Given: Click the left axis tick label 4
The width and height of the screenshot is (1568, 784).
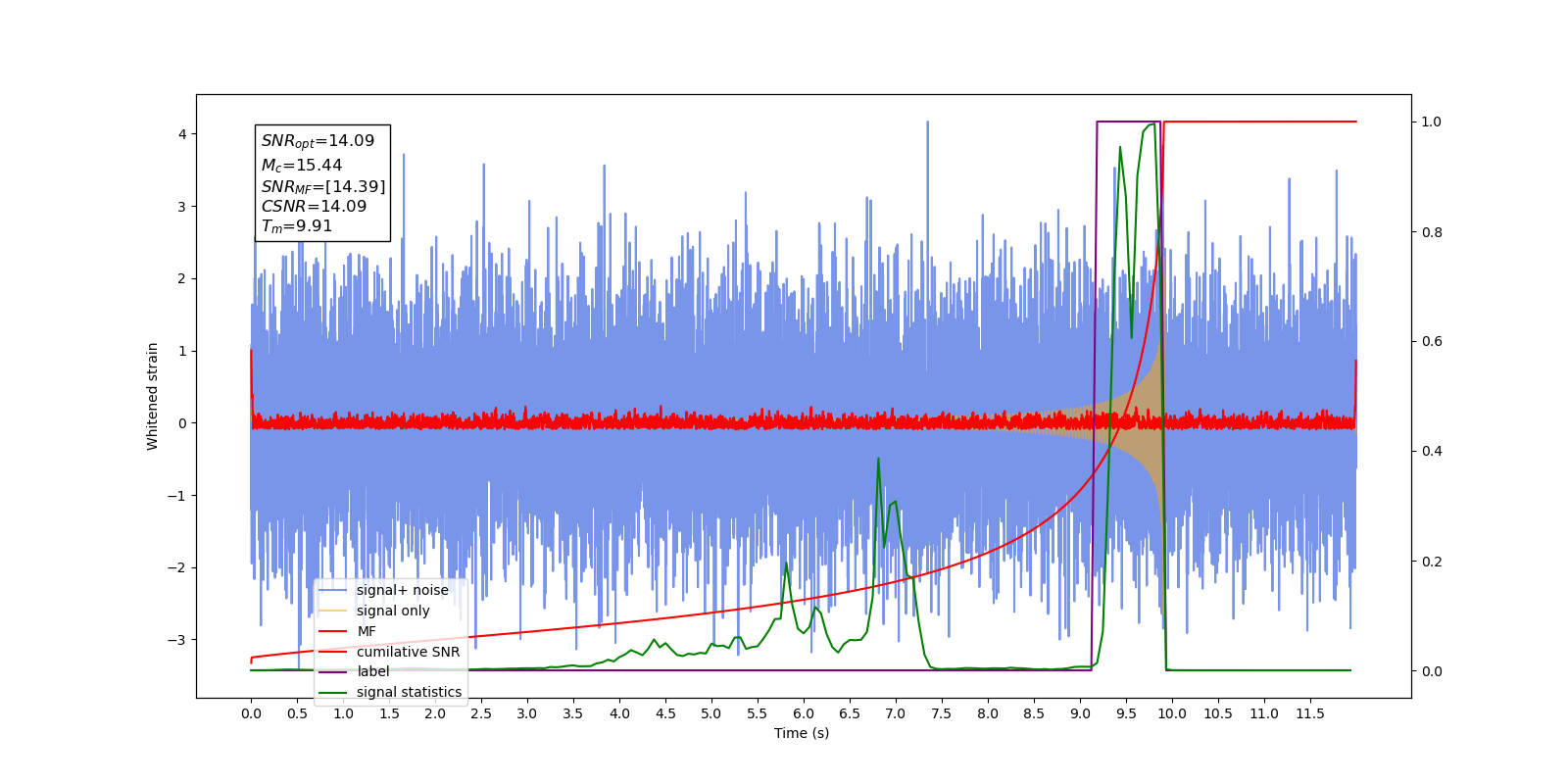Looking at the screenshot, I should point(182,134).
